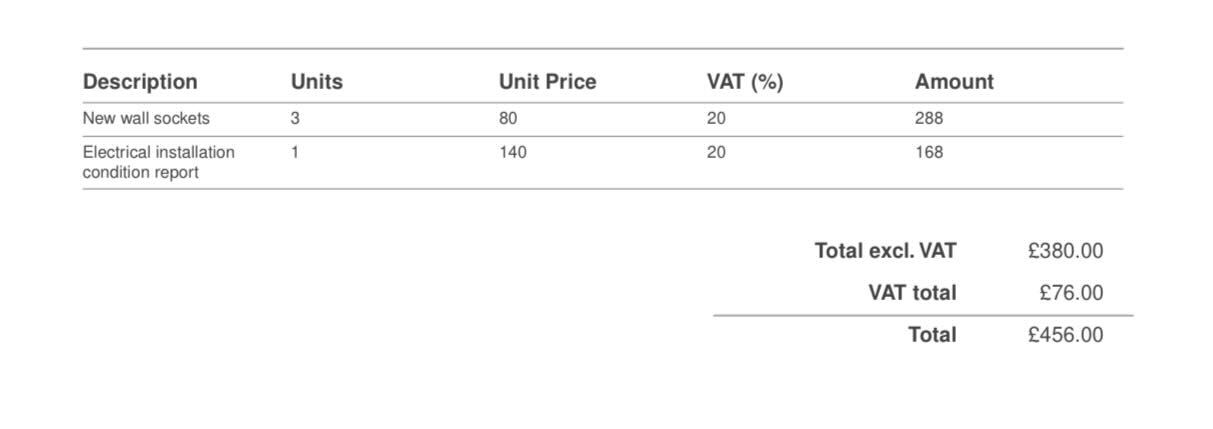Image resolution: width=1213 pixels, height=429 pixels.
Task: Click the £456.00 grand total
Action: coord(1065,335)
